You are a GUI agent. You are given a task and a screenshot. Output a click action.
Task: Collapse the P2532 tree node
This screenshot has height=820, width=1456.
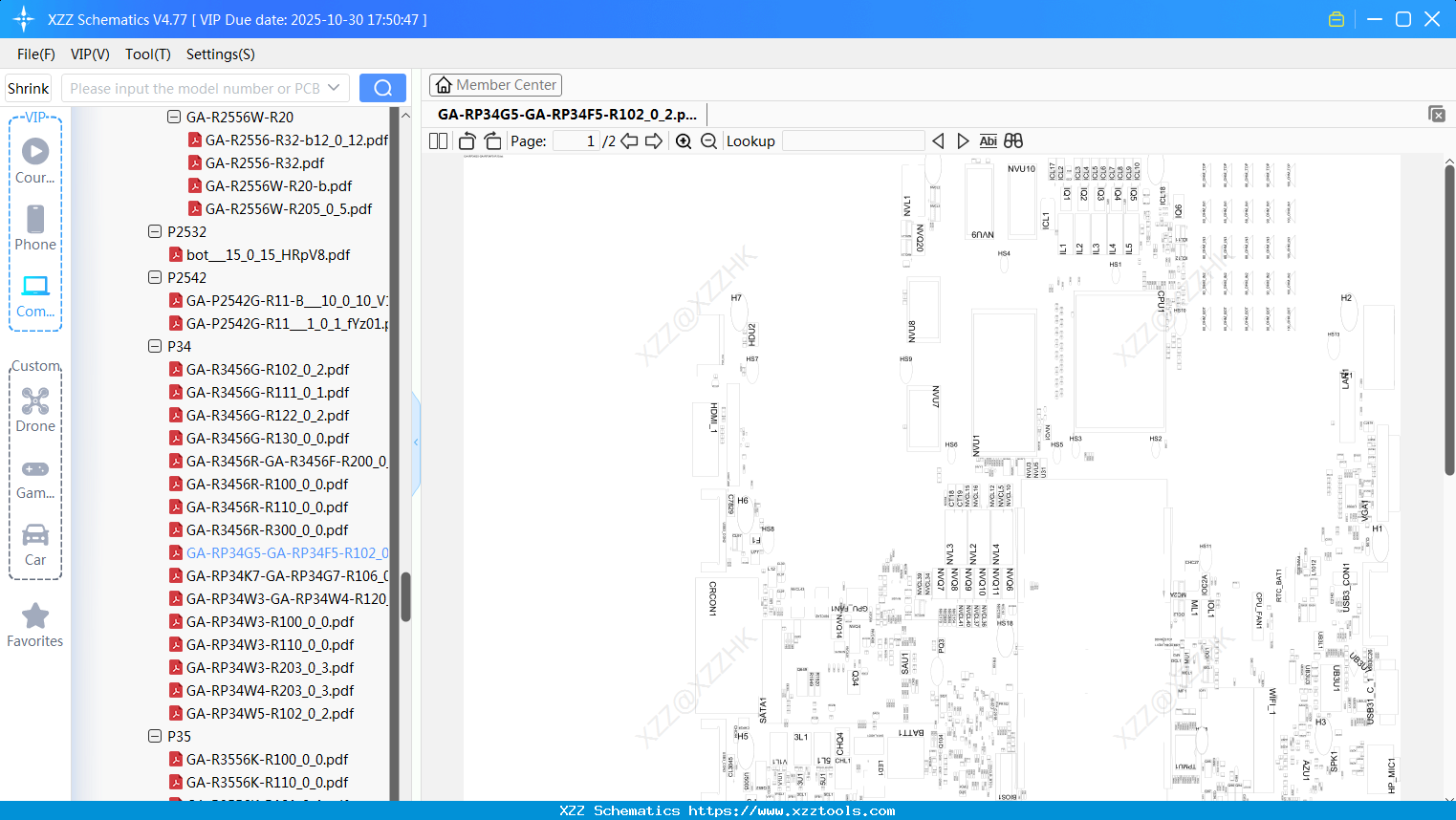(x=155, y=231)
